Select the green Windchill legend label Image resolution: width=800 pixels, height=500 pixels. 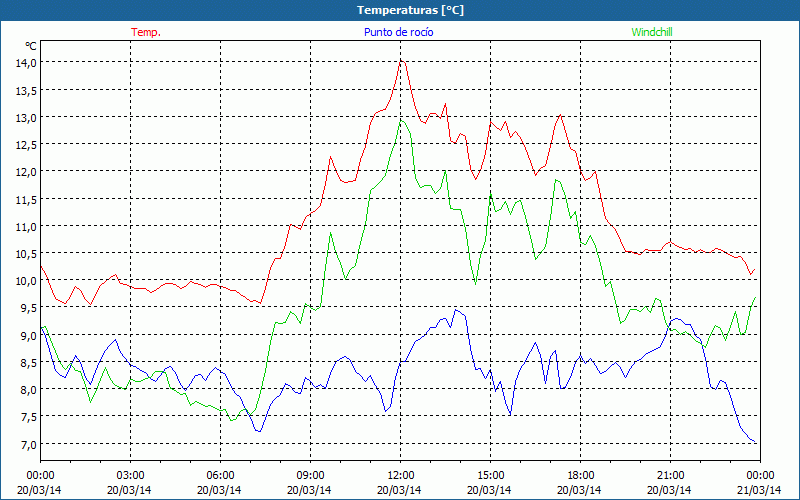pos(652,32)
